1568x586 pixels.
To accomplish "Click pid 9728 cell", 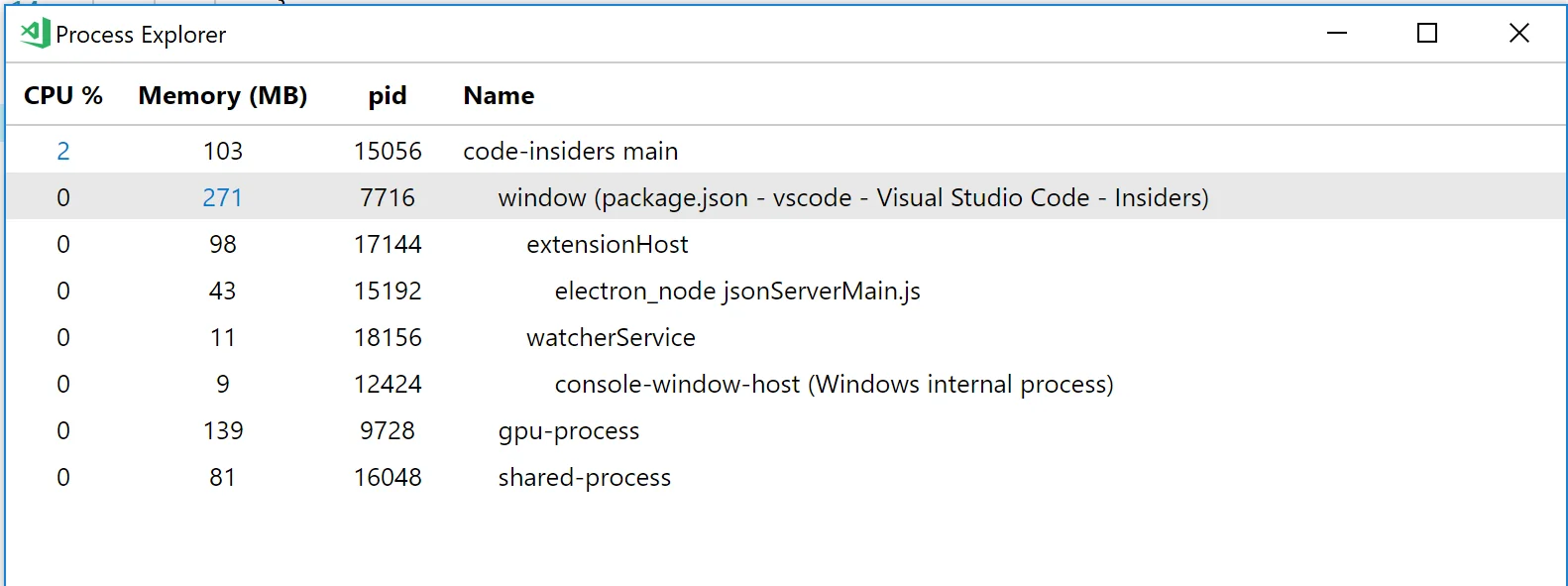I will point(388,430).
